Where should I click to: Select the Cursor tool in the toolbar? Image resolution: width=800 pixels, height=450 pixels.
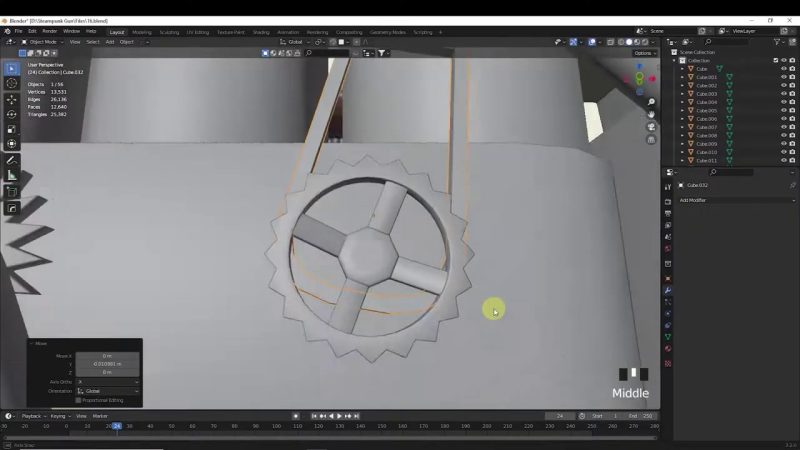coord(12,84)
